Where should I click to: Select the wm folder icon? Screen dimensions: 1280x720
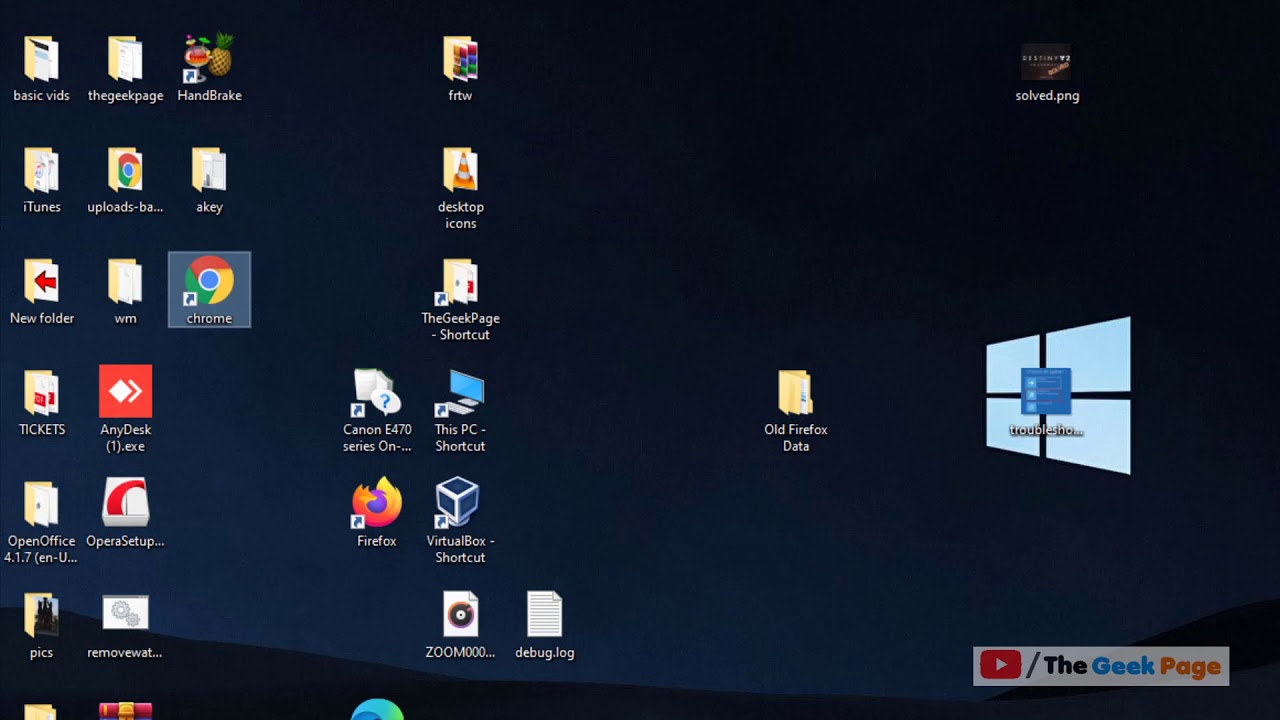pyautogui.click(x=126, y=282)
